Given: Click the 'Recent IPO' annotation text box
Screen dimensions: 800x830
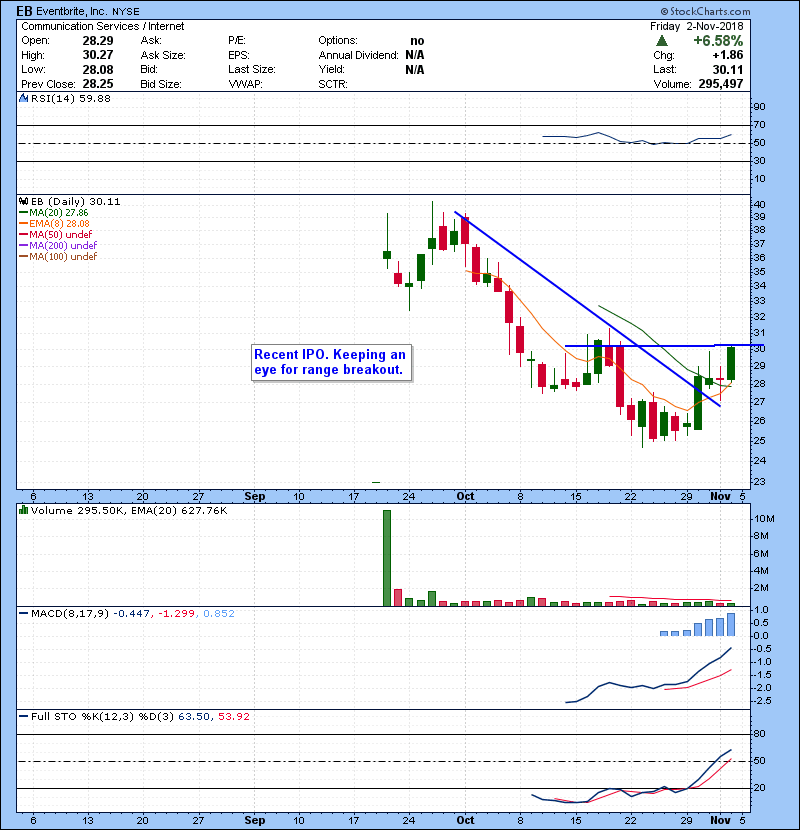Looking at the screenshot, I should pos(331,363).
